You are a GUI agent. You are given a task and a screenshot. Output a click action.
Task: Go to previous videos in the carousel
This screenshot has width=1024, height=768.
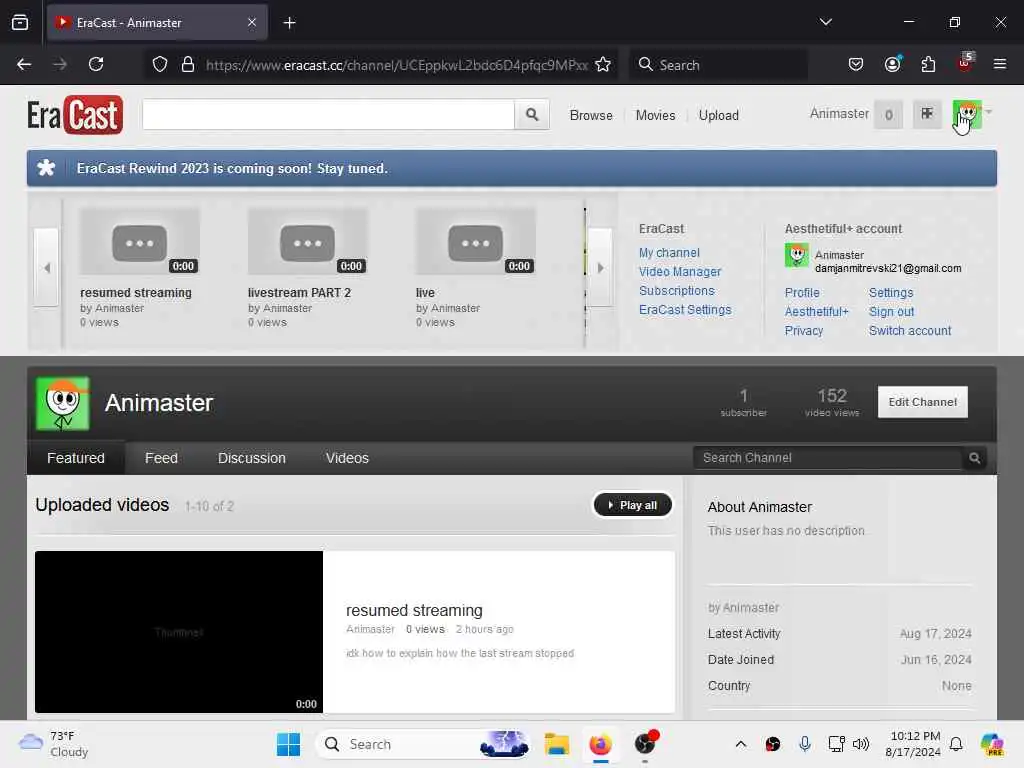[46, 268]
